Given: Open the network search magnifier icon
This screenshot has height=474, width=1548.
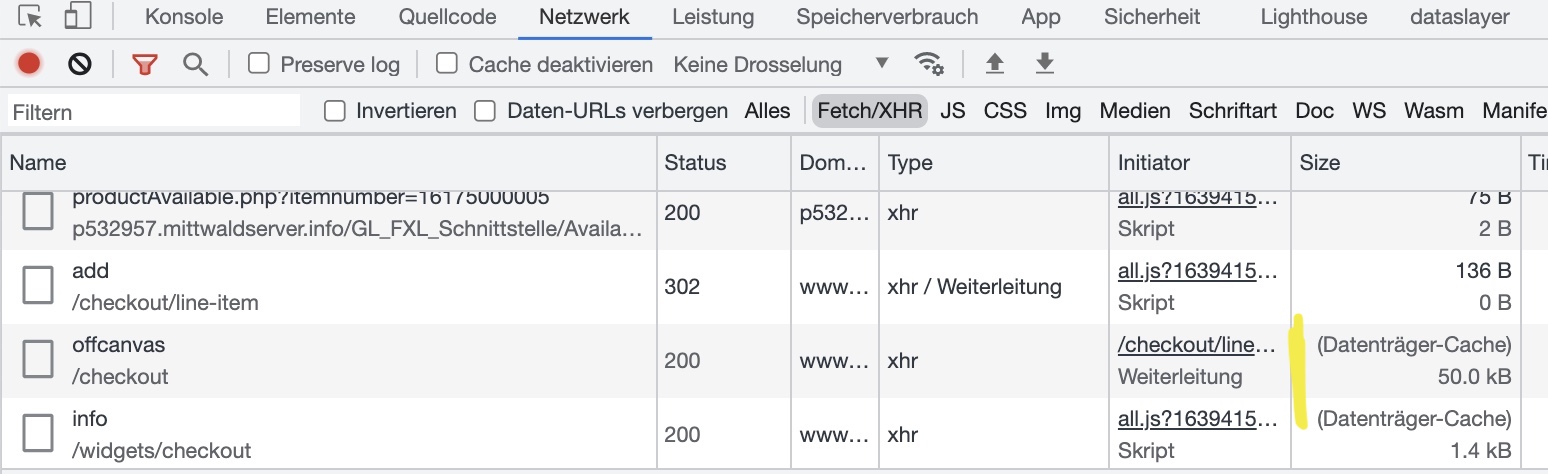Looking at the screenshot, I should pyautogui.click(x=196, y=65).
